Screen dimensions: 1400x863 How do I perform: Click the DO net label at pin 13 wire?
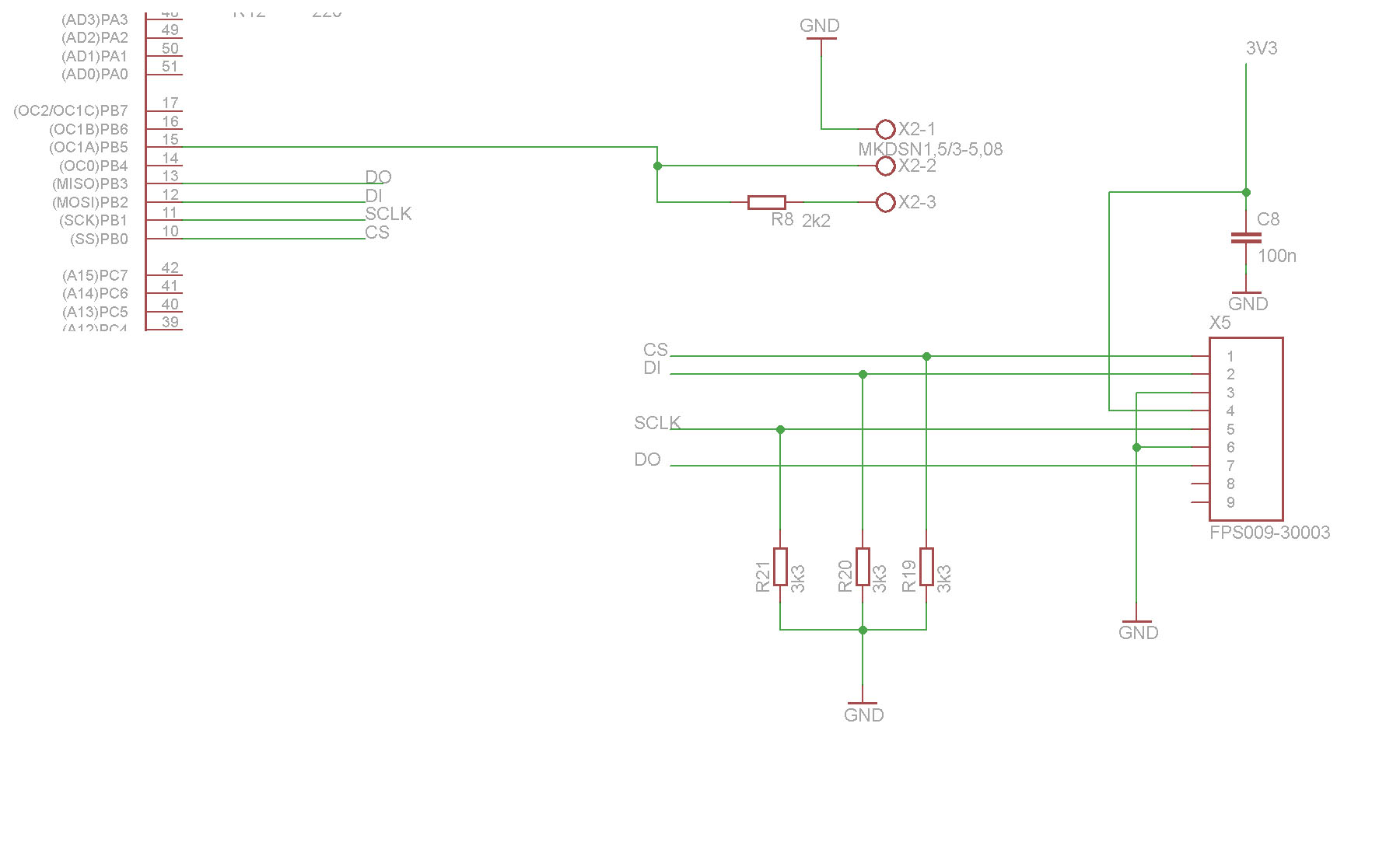[379, 177]
